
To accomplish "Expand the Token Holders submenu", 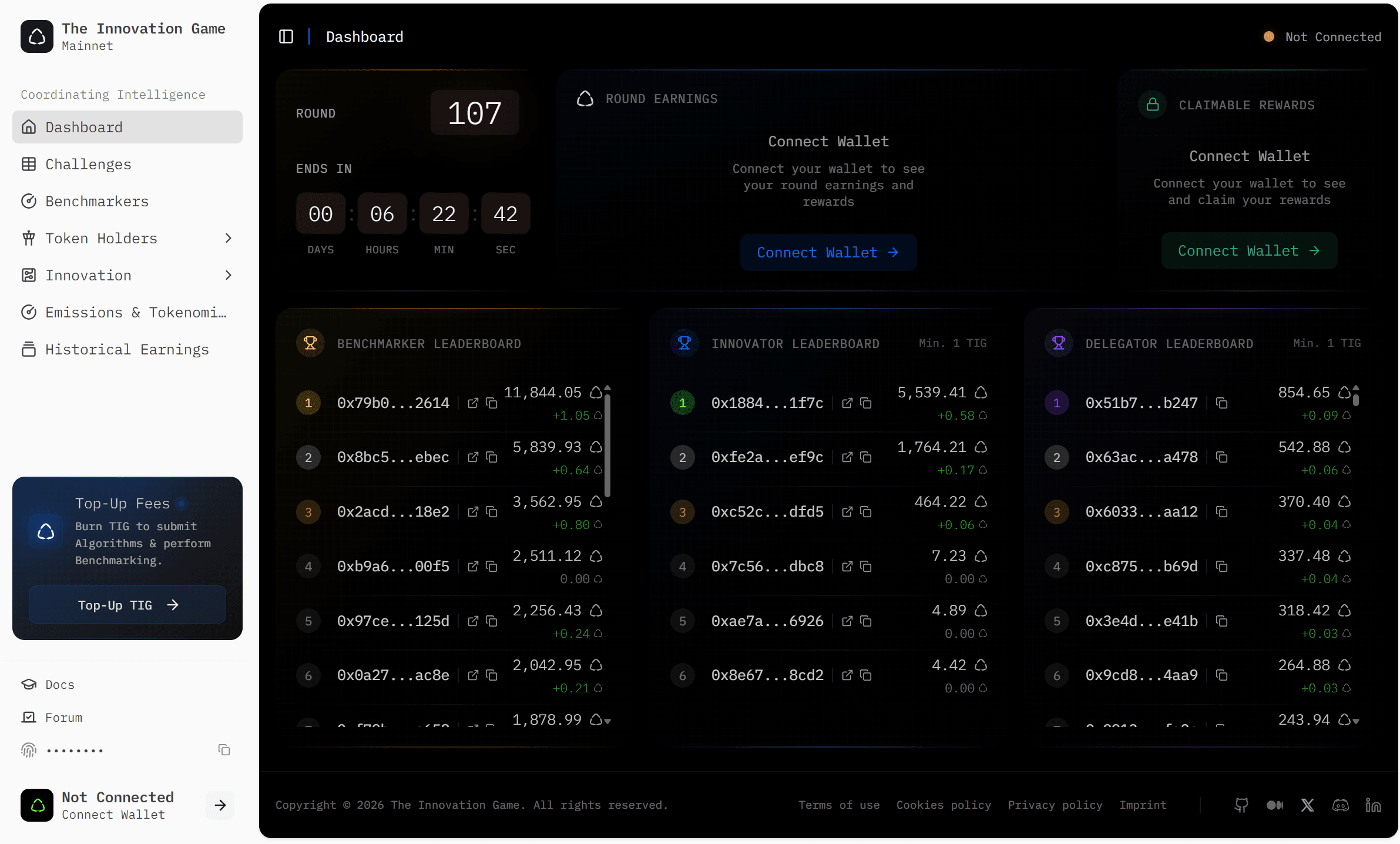I will (x=229, y=238).
